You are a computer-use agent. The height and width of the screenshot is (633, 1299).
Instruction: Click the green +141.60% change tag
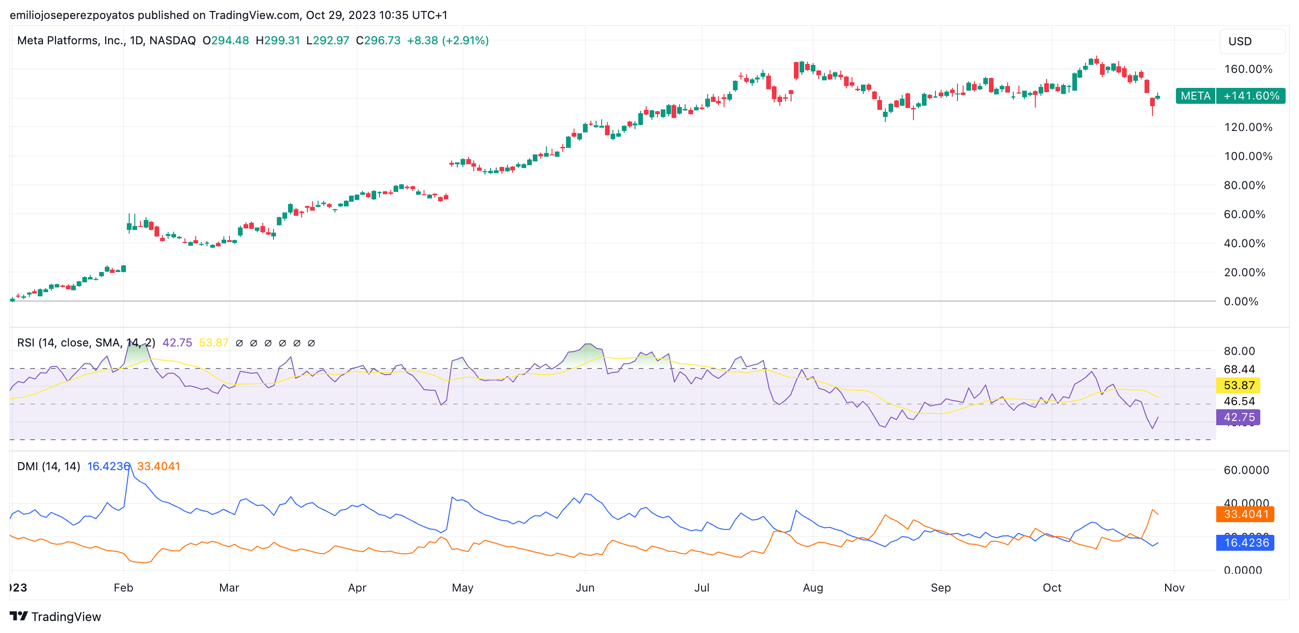click(1251, 96)
